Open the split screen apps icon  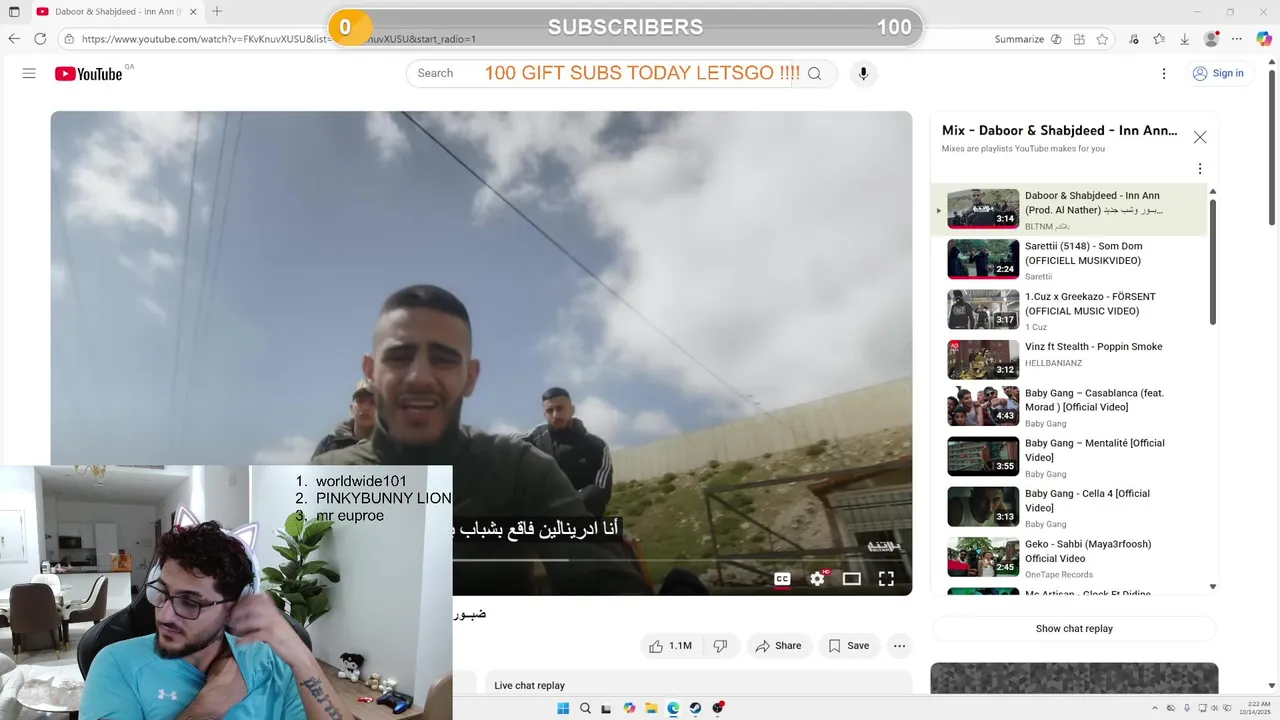[1079, 39]
